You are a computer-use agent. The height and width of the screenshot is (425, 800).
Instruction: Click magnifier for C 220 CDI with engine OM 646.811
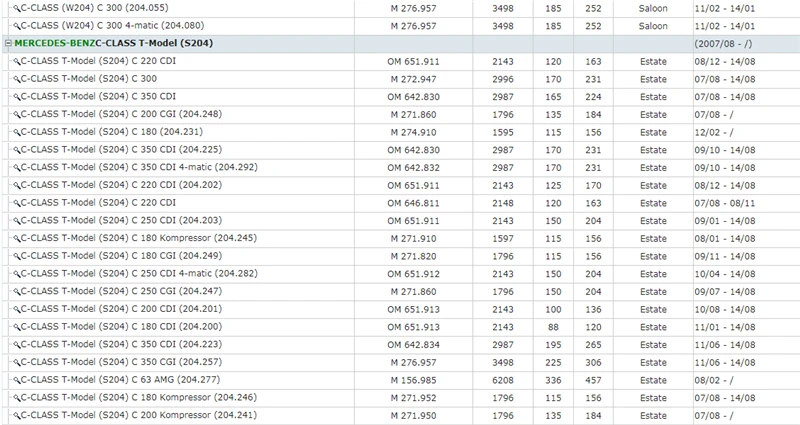click(x=17, y=203)
